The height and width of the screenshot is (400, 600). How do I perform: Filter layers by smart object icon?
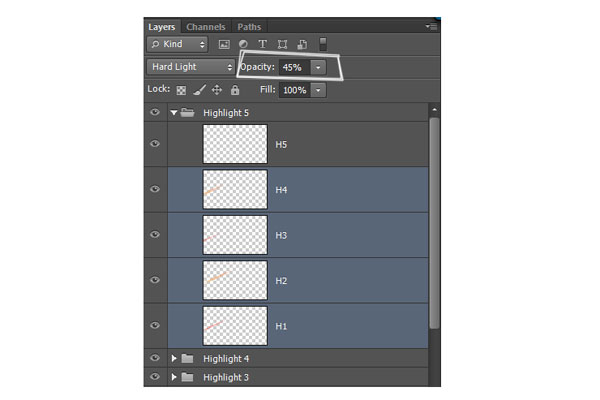coord(302,44)
